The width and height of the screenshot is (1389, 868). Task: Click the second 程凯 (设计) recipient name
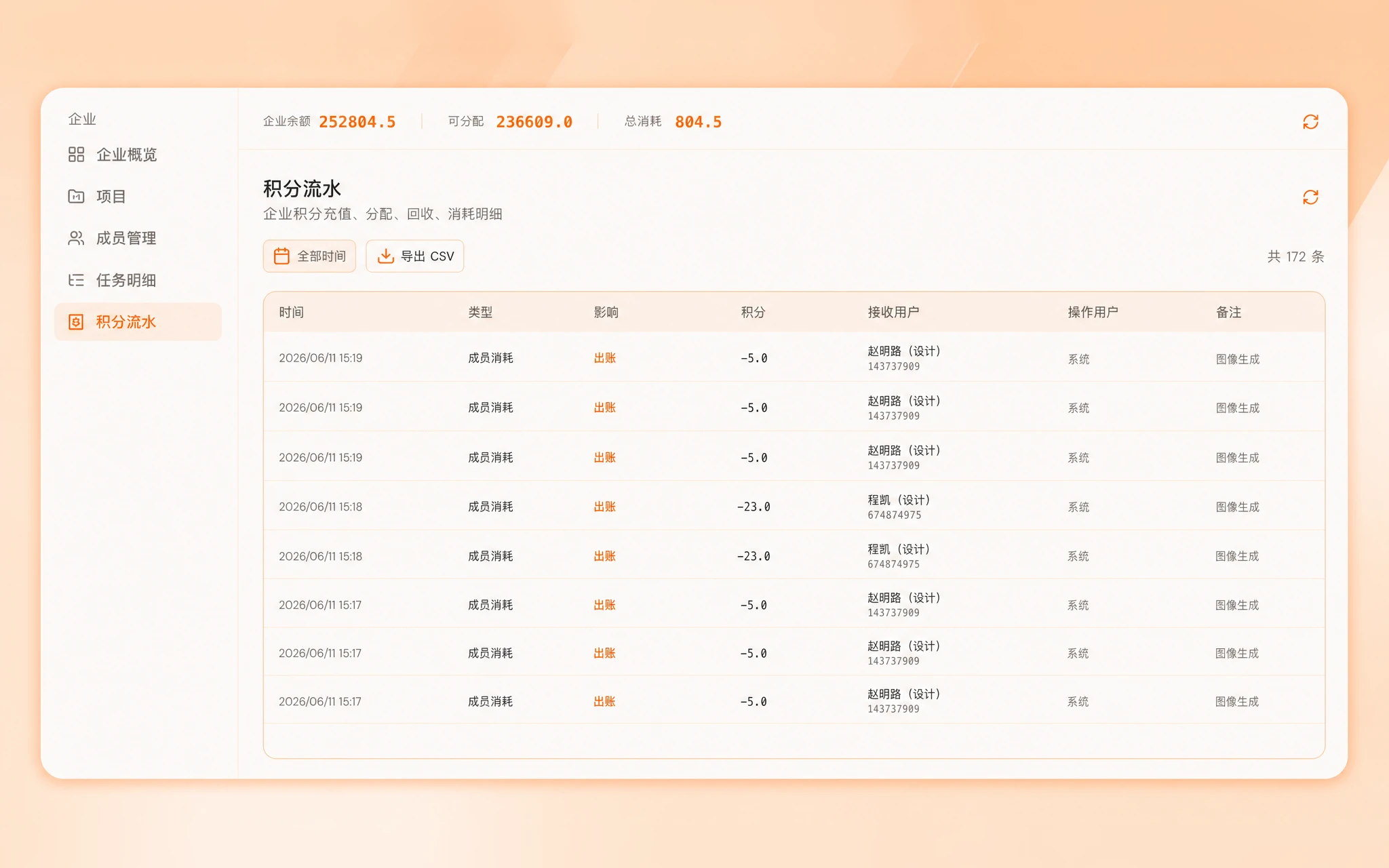coord(899,549)
